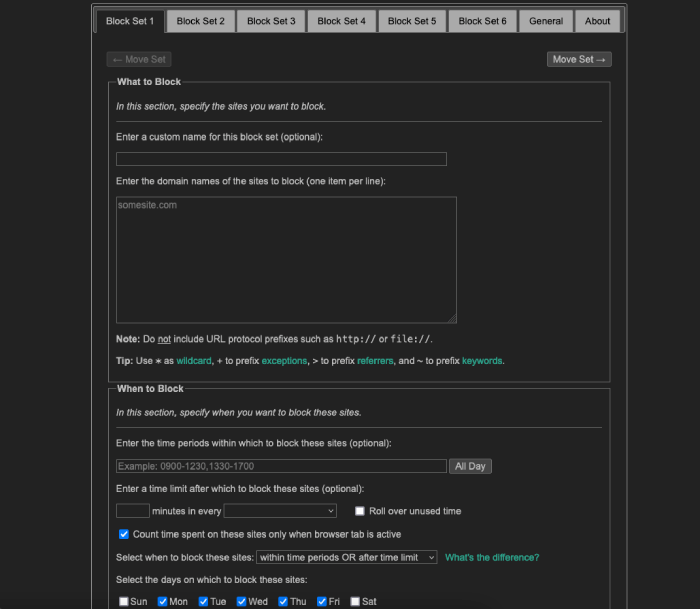Select the Block Set 4 tab
This screenshot has height=609, width=700.
342,21
